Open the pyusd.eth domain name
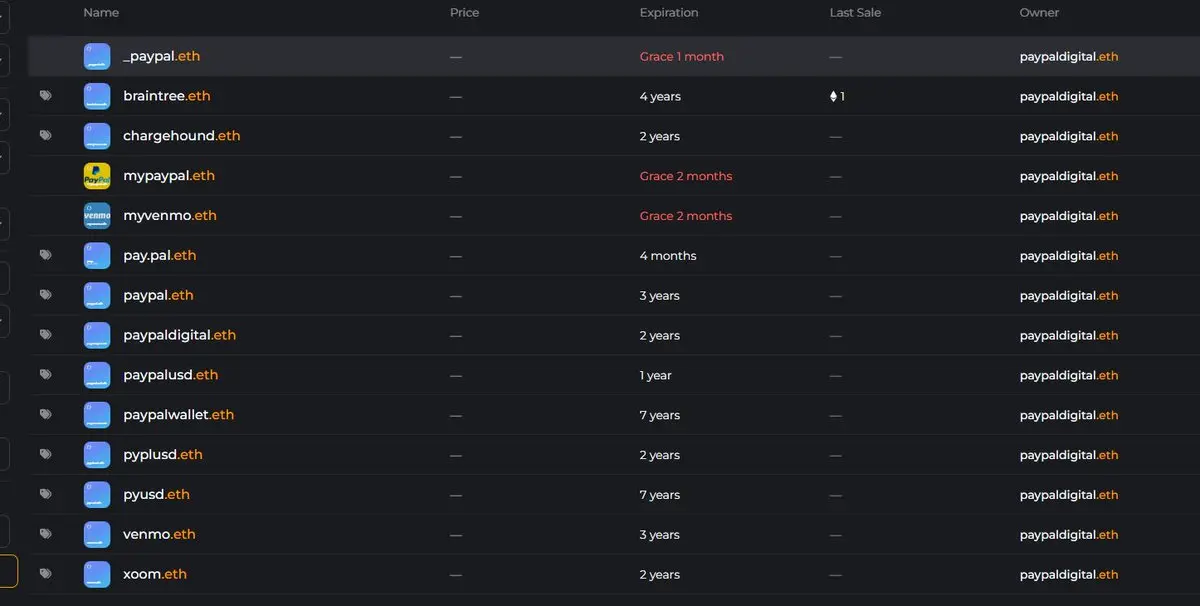Screen dimensions: 1200x606 point(156,495)
